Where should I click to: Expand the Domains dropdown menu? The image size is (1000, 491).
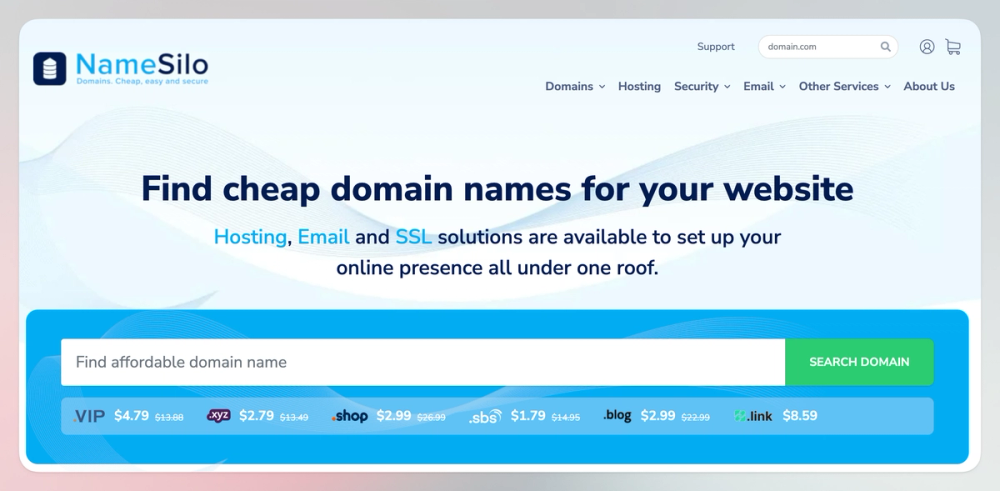click(x=575, y=86)
